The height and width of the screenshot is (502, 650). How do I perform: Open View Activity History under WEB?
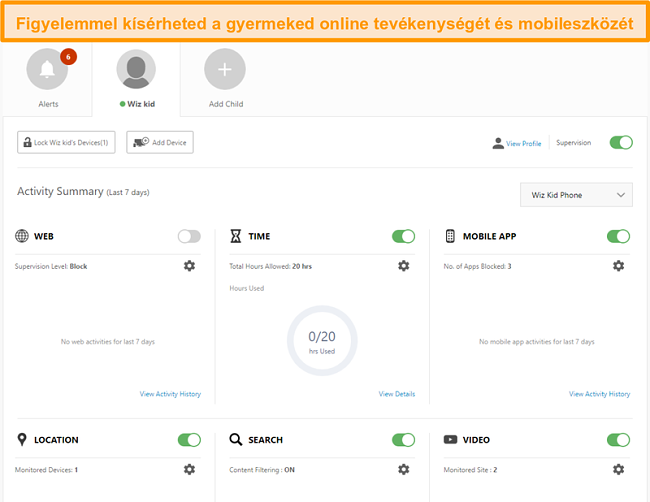170,394
